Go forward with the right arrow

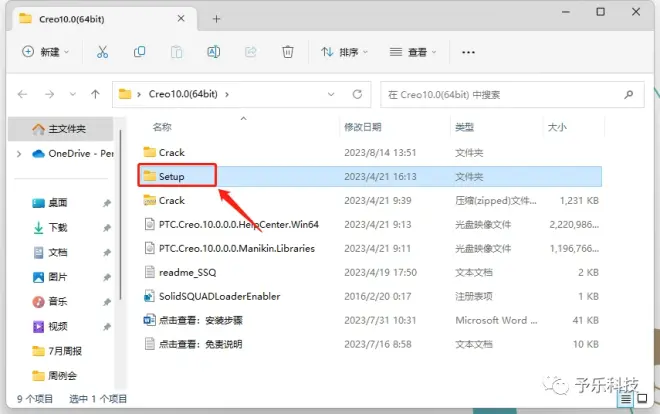(49, 94)
